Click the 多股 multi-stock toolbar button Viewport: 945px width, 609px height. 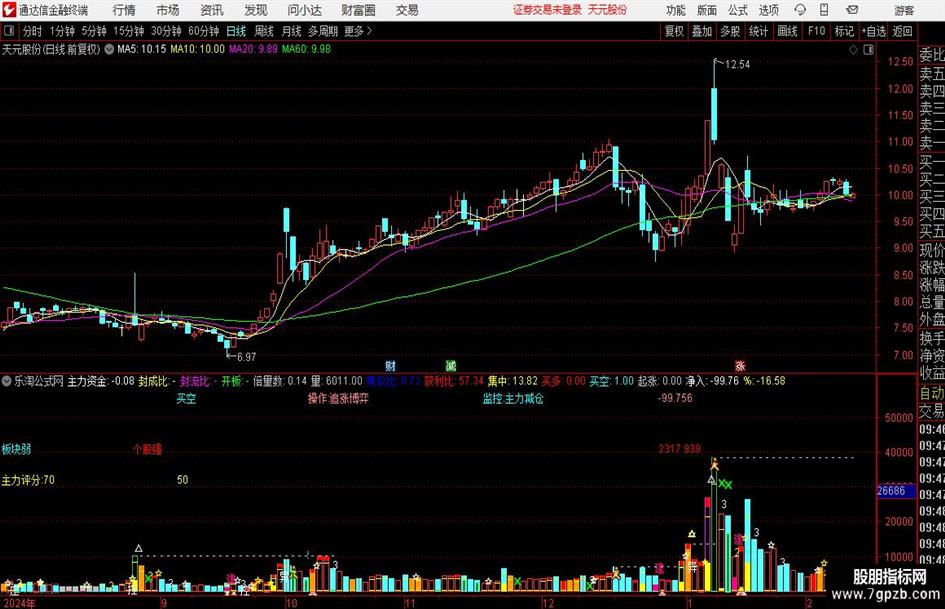coord(730,31)
